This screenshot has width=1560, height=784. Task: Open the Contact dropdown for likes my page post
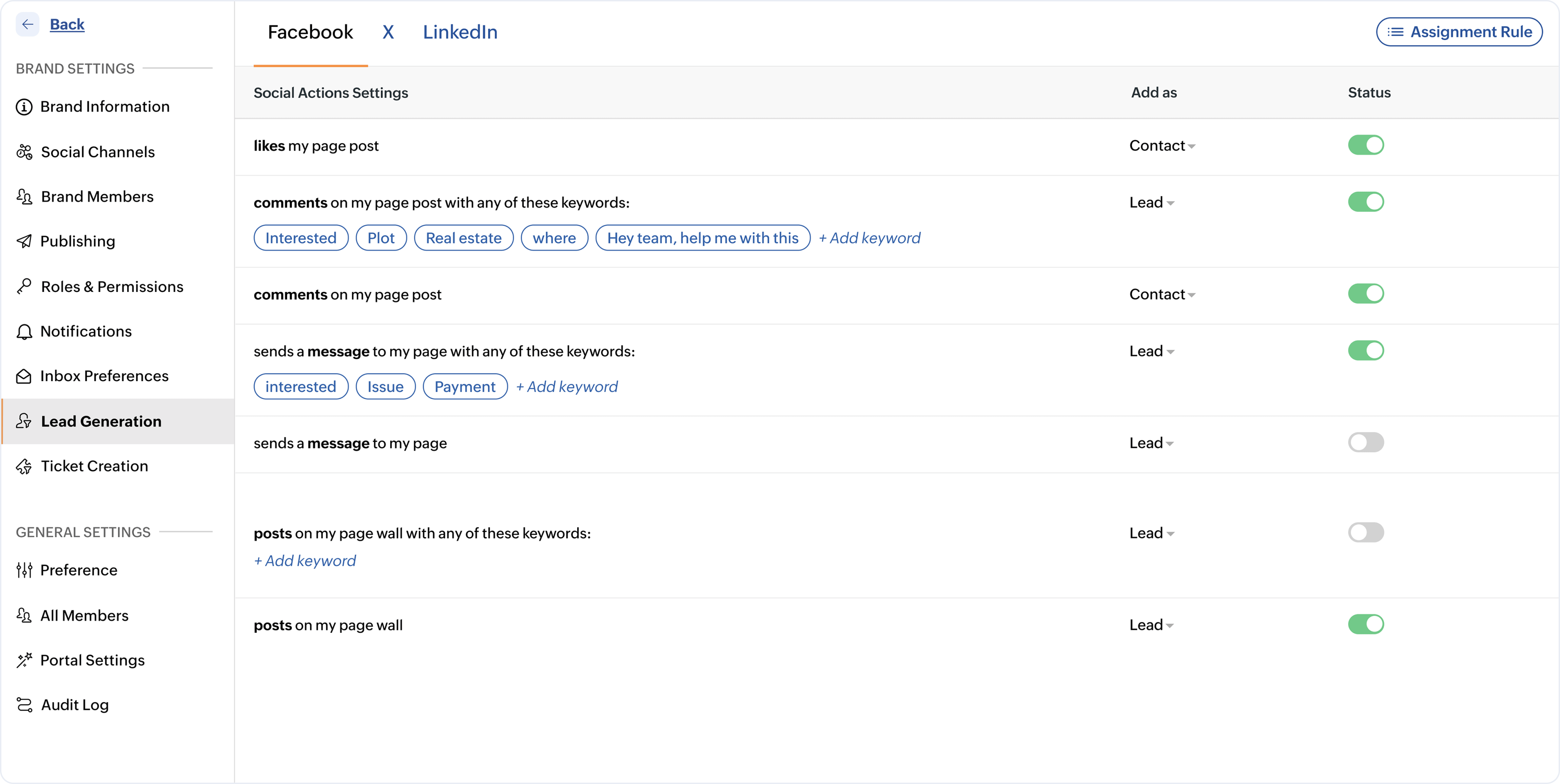1162,145
